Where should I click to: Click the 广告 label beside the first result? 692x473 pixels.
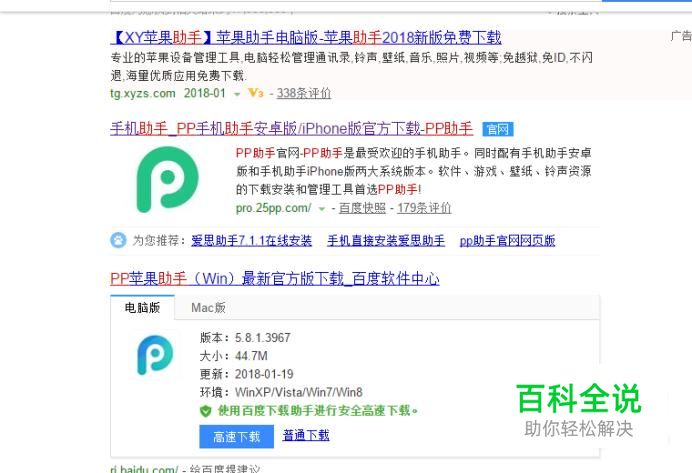pyautogui.click(x=681, y=36)
